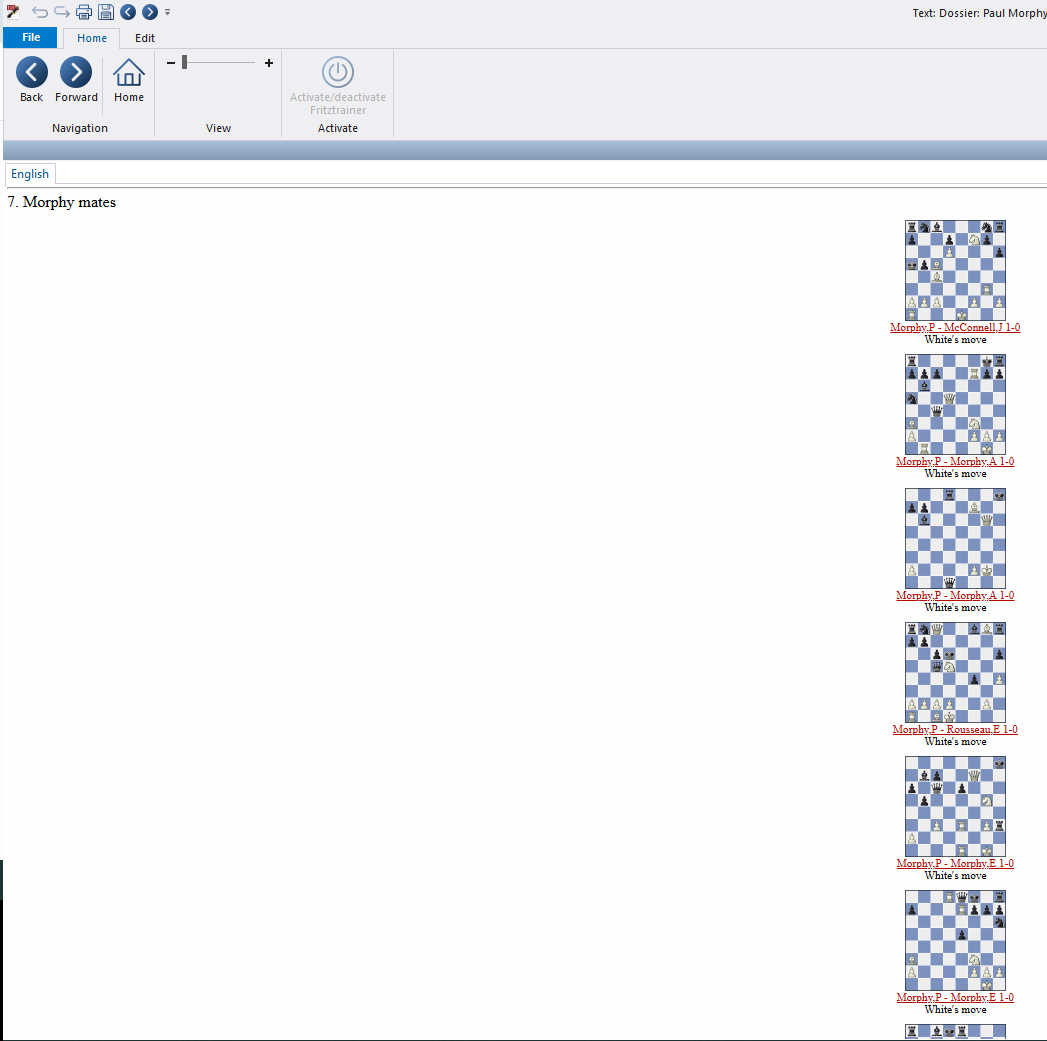Screen dimensions: 1047x1041
Task: Click the house-shaped Home navigation button
Action: pyautogui.click(x=128, y=80)
